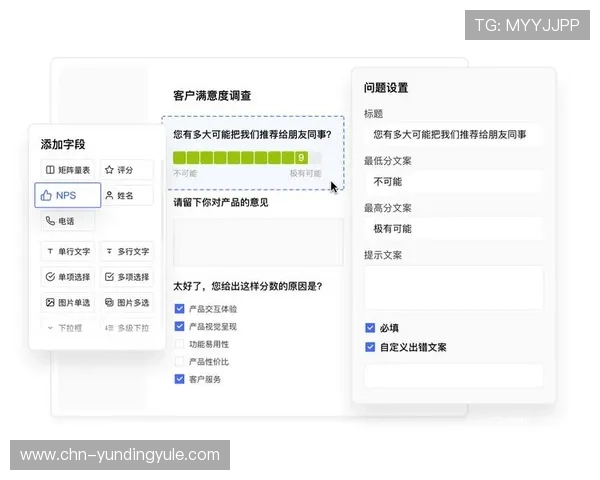600x480 pixels.
Task: Select score 9 on the NPS bar
Action: click(x=301, y=158)
